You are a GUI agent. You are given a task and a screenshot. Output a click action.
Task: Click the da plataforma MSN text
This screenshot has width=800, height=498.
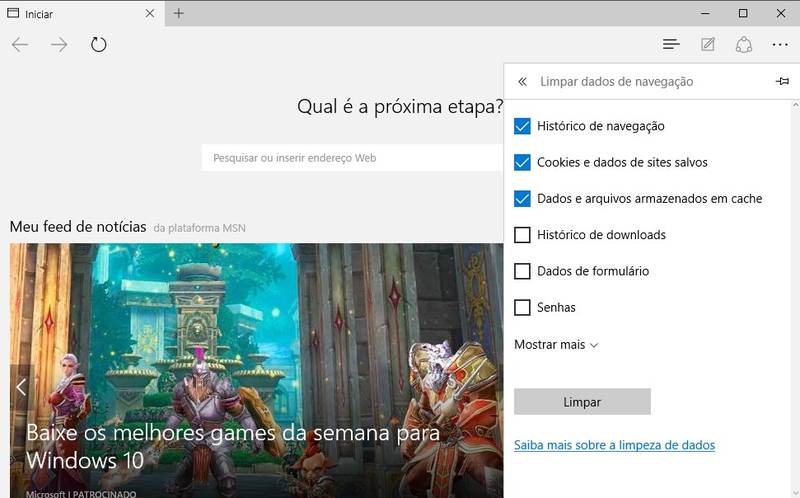tap(199, 228)
